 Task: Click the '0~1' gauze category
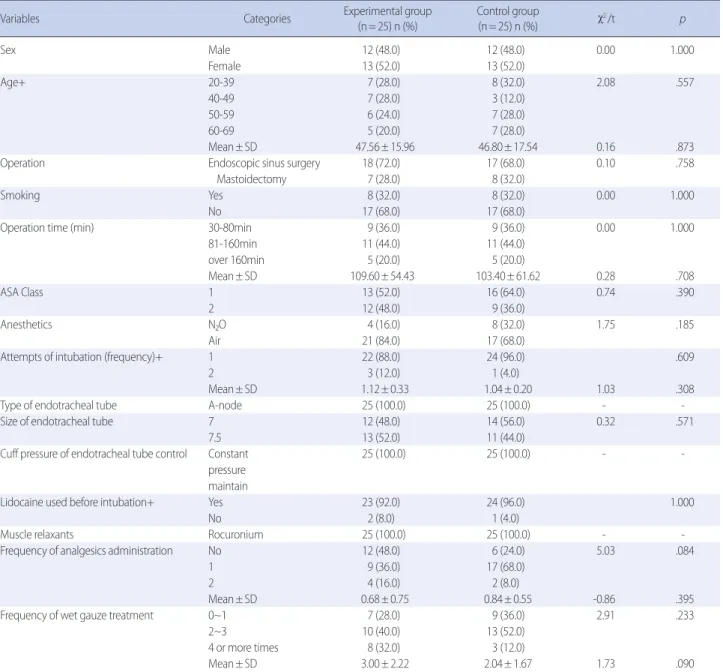(x=217, y=615)
